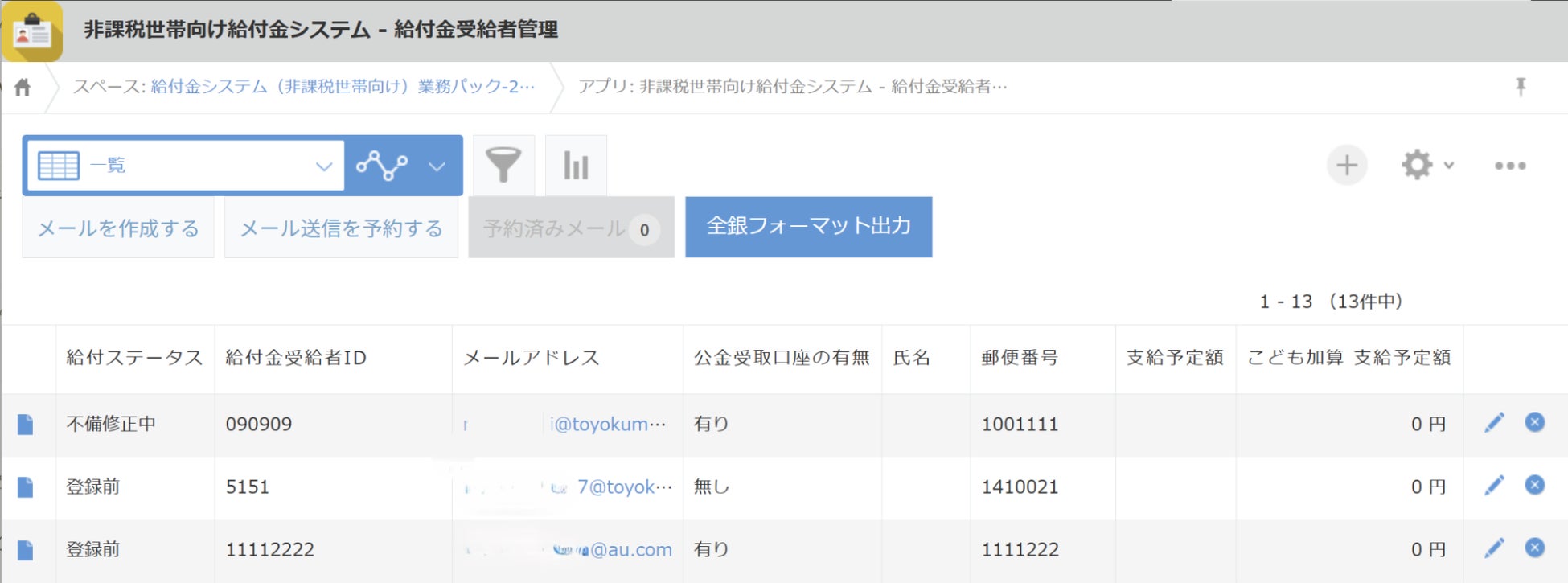The image size is (1568, 583).
Task: Click the graph view icon
Action: pyautogui.click(x=382, y=166)
